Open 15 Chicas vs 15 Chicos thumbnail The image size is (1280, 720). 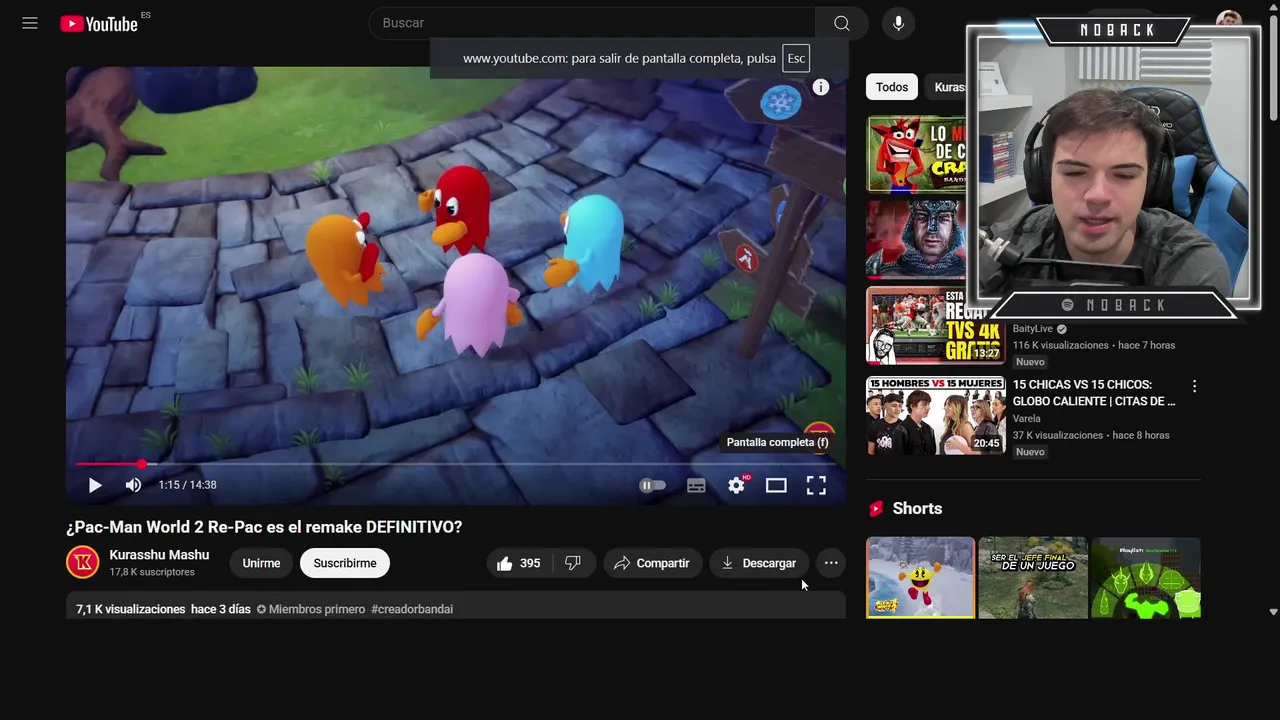(936, 415)
